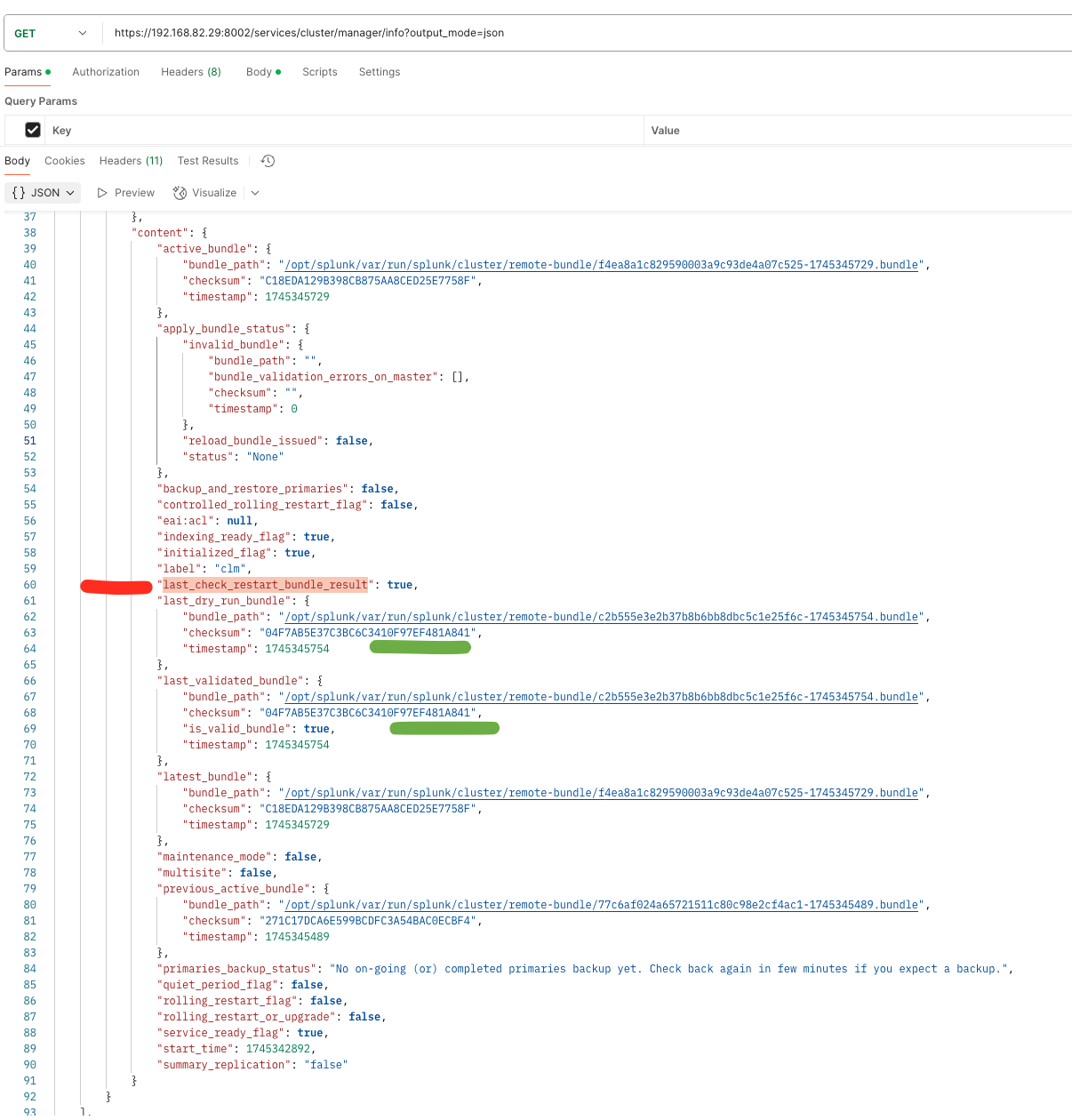
Task: Open the Scripts tab
Action: (x=319, y=72)
